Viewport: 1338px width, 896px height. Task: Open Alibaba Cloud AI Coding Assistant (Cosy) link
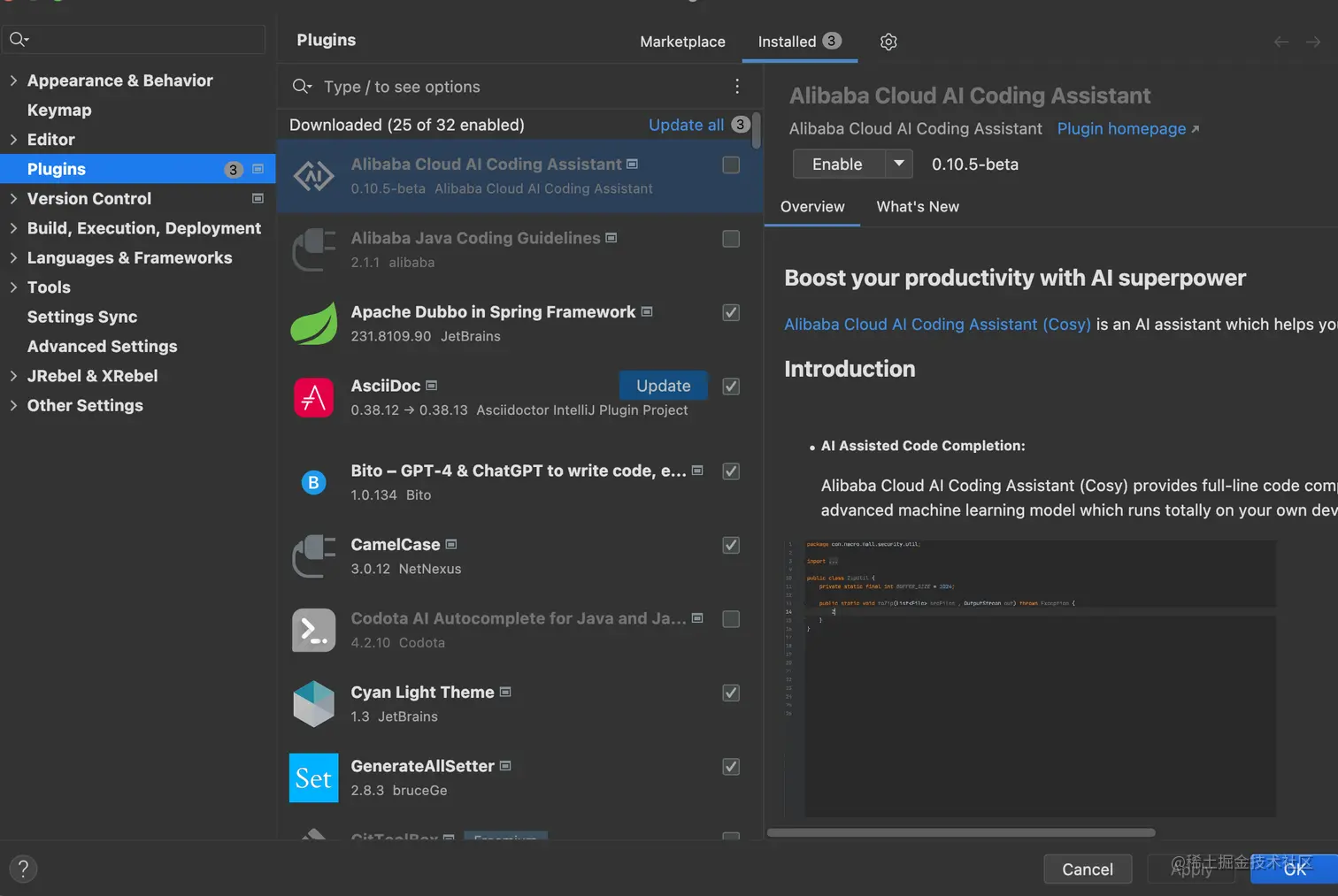click(x=937, y=324)
